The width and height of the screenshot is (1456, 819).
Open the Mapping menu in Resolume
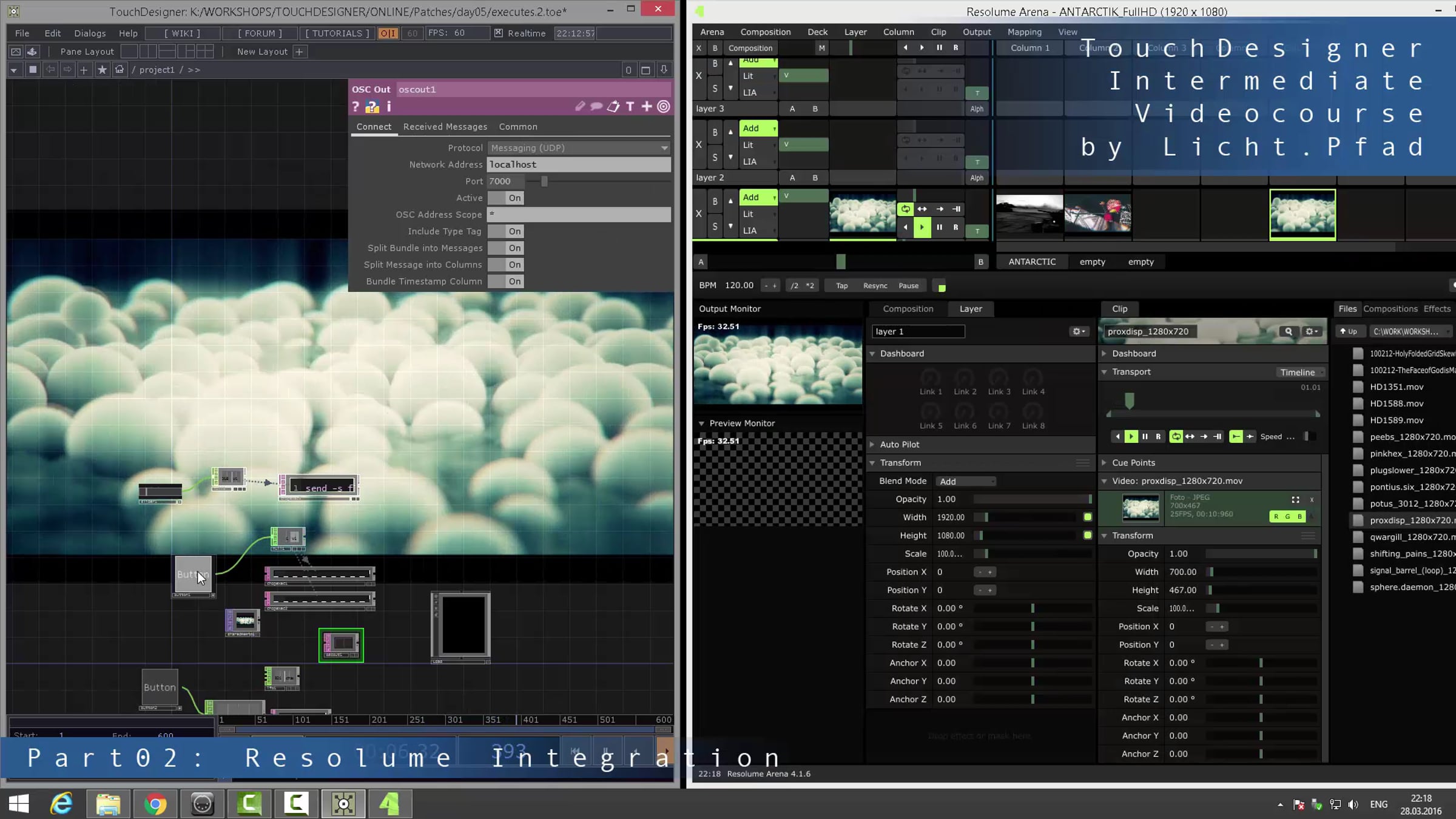point(1025,32)
